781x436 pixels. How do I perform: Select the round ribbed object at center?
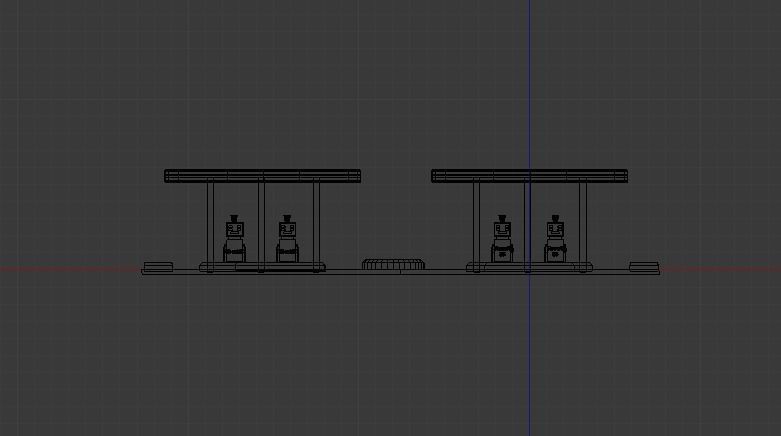393,264
